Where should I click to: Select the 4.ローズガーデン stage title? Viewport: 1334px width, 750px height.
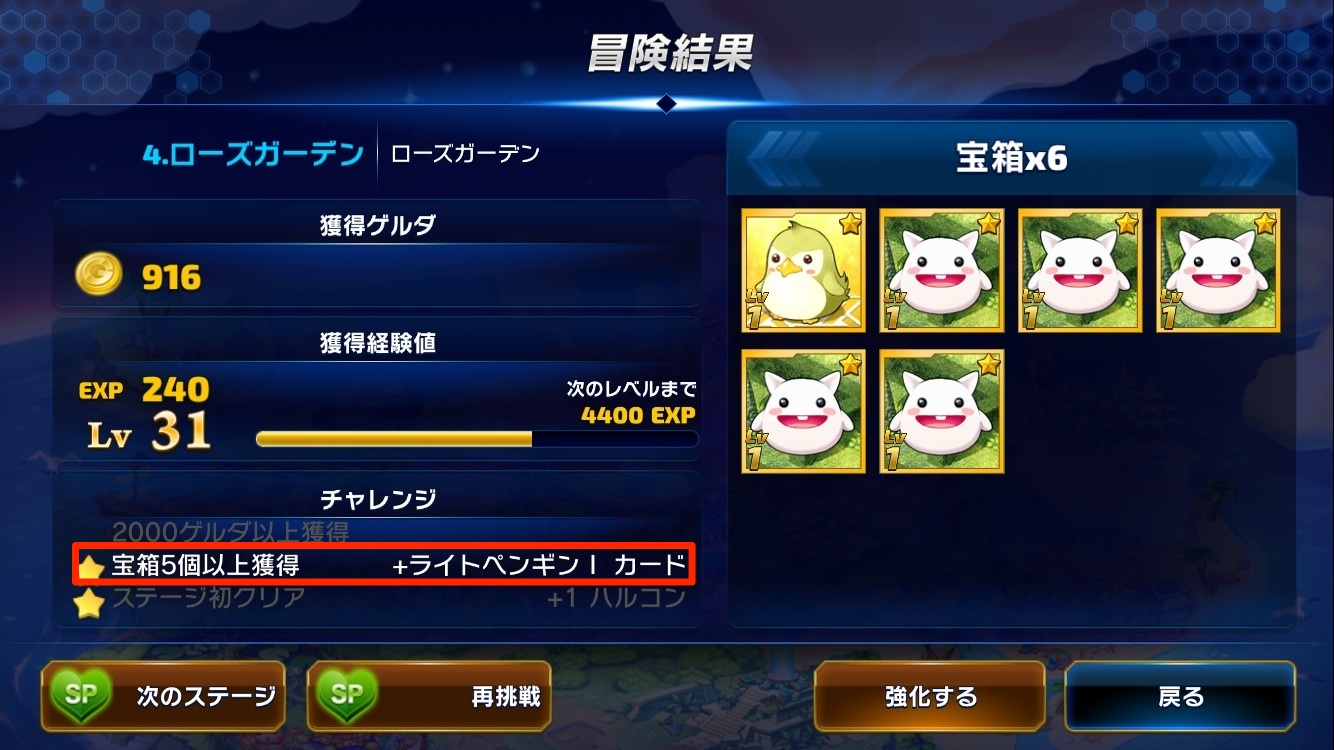[253, 155]
